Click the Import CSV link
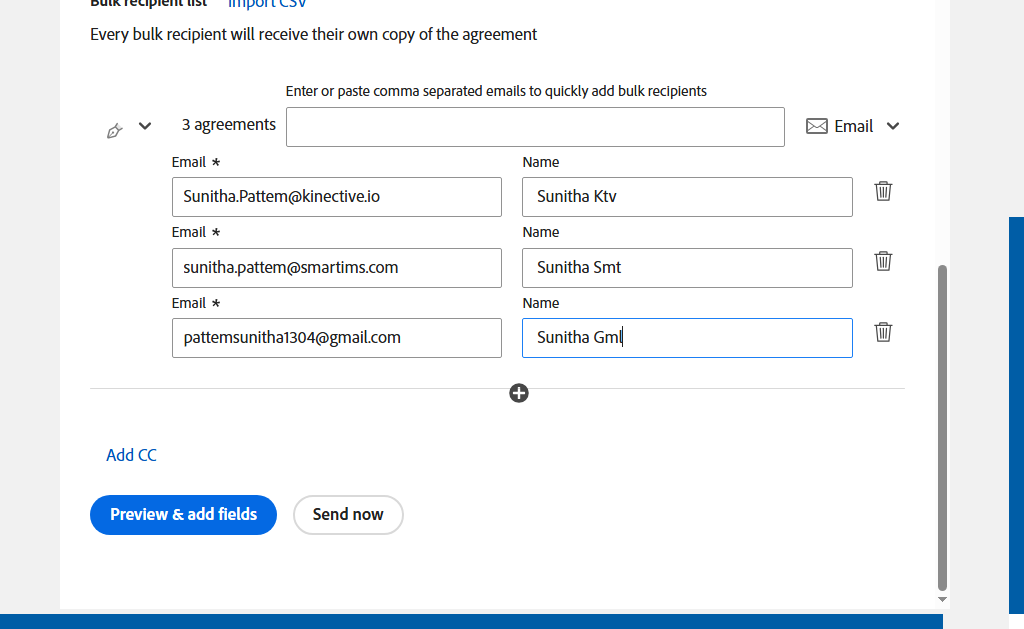The height and width of the screenshot is (629, 1024). click(x=267, y=4)
